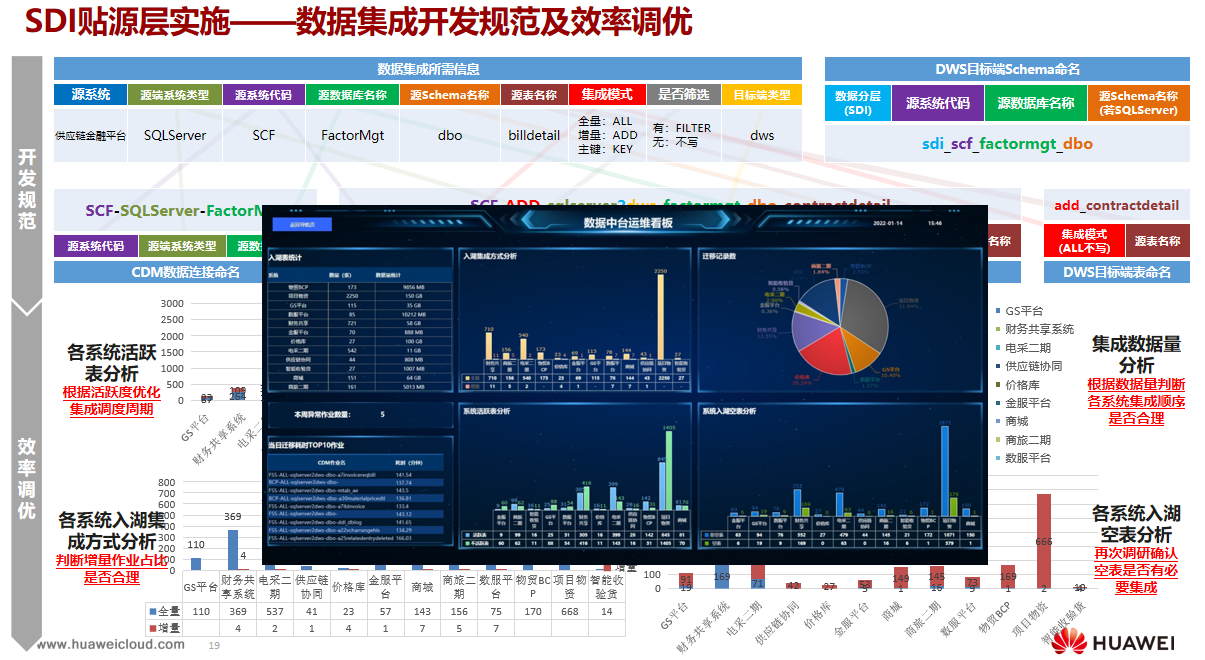Click the 源系统 green header cell
The width and height of the screenshot is (1205, 660).
pyautogui.click(x=90, y=95)
